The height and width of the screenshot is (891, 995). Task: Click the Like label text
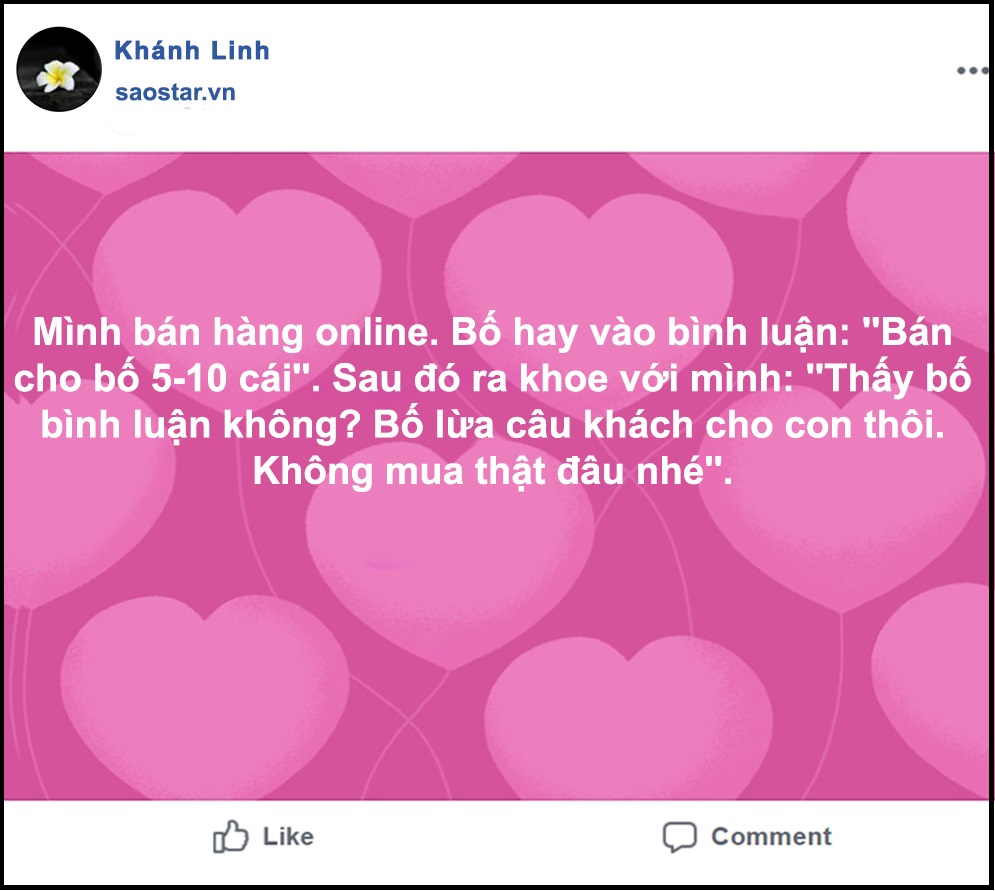pos(288,836)
